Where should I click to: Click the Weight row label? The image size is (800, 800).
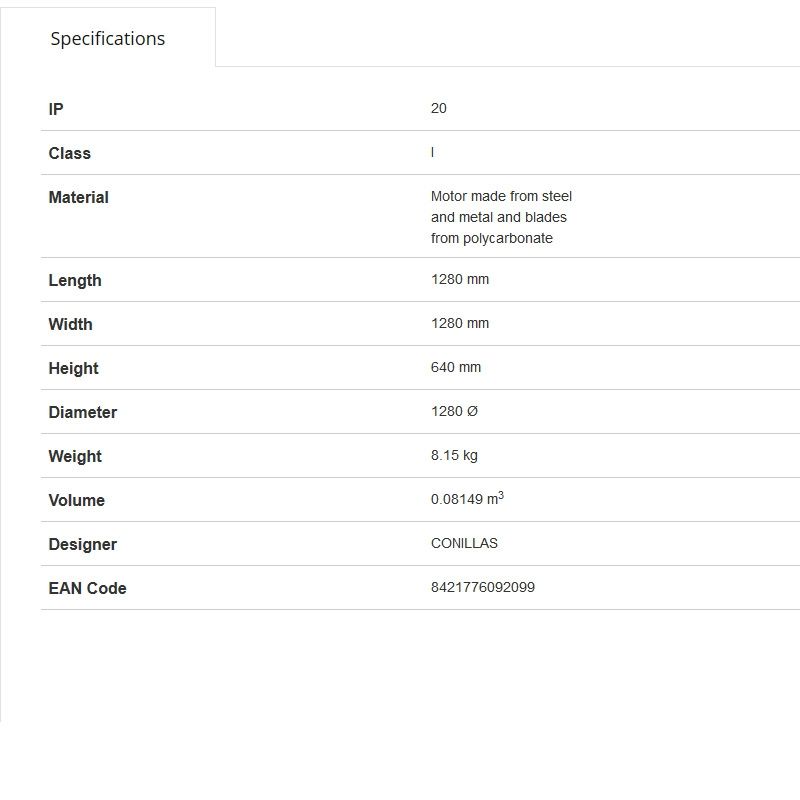(75, 456)
